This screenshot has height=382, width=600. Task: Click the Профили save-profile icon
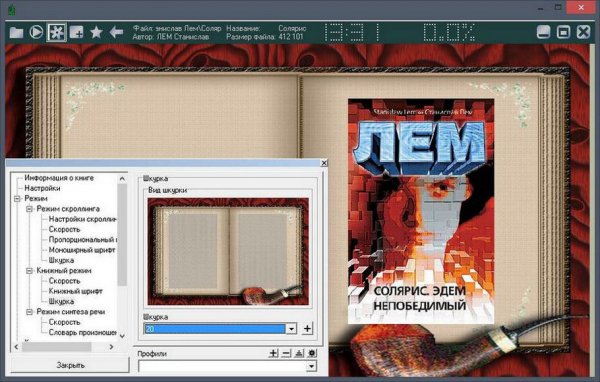298,353
